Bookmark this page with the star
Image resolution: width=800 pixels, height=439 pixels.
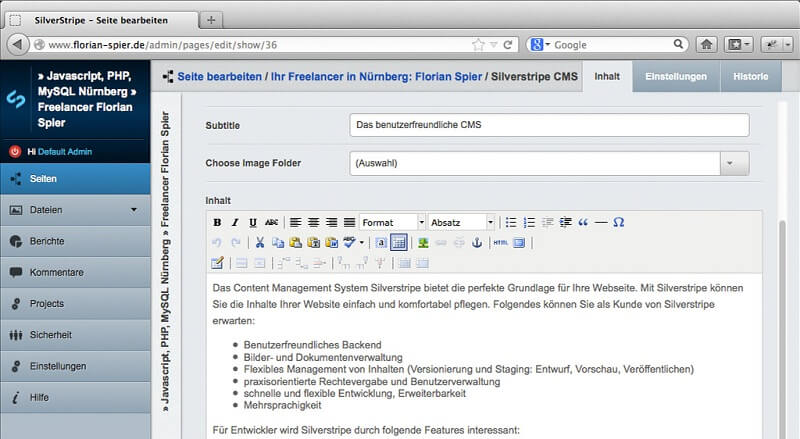(x=478, y=45)
